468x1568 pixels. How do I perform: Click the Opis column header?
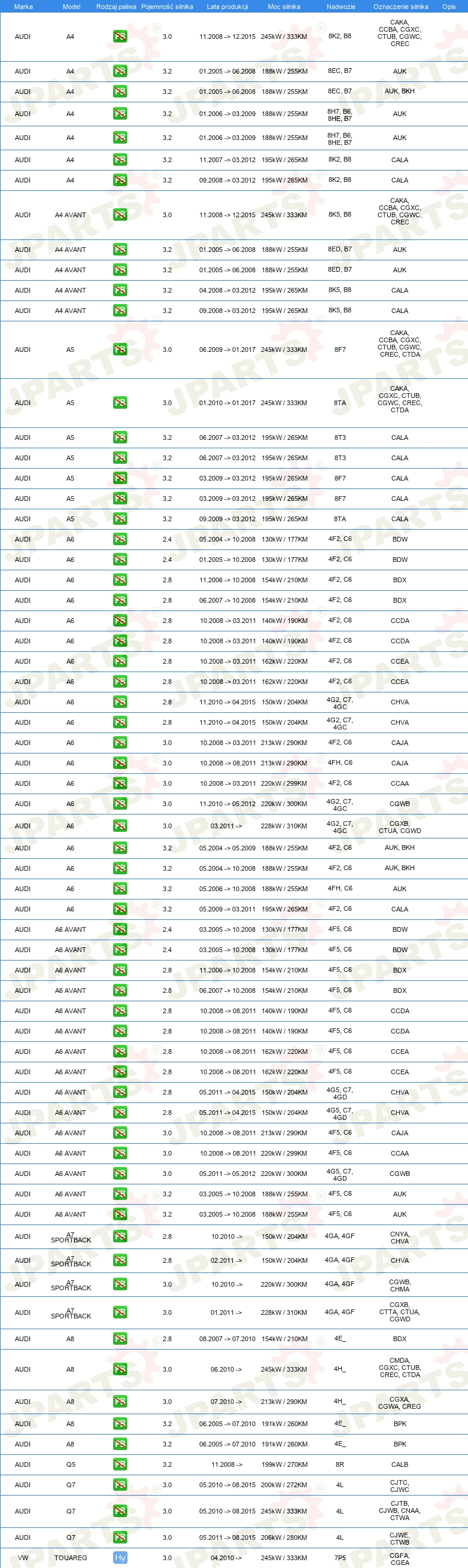[x=448, y=7]
